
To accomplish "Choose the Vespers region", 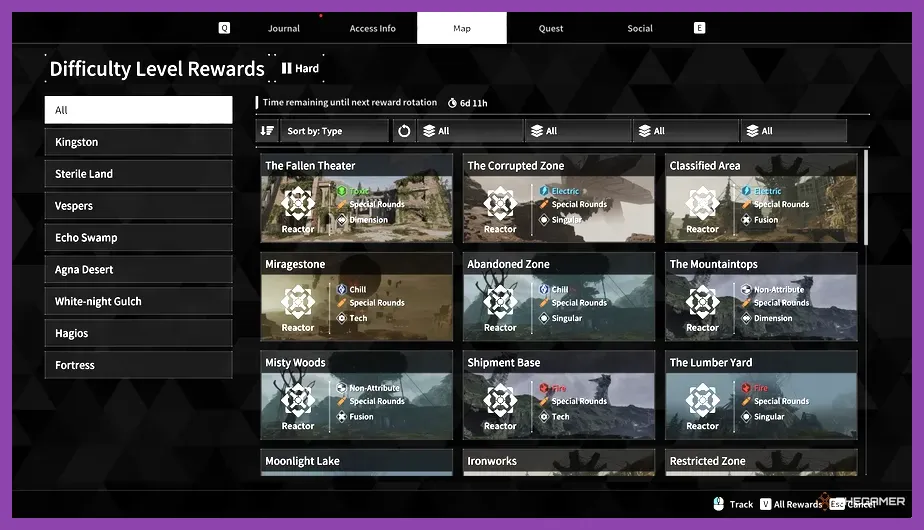I will tap(138, 206).
